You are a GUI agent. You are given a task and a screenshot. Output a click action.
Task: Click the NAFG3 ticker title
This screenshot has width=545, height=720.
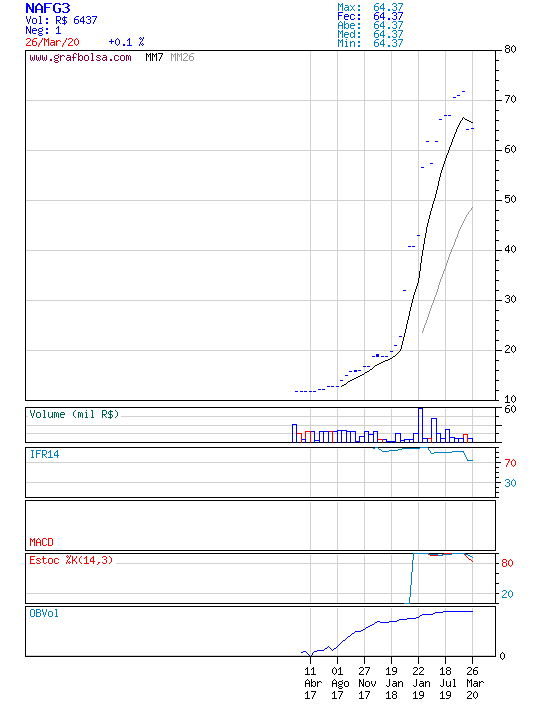click(x=48, y=8)
